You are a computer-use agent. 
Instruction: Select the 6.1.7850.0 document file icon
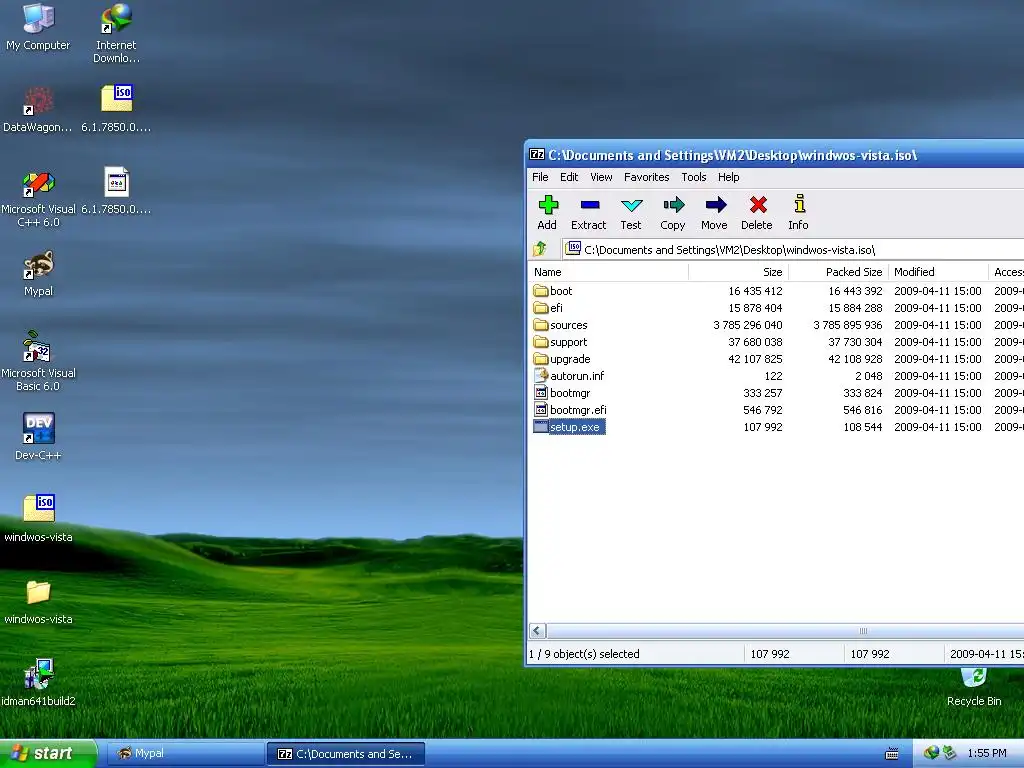click(x=116, y=191)
